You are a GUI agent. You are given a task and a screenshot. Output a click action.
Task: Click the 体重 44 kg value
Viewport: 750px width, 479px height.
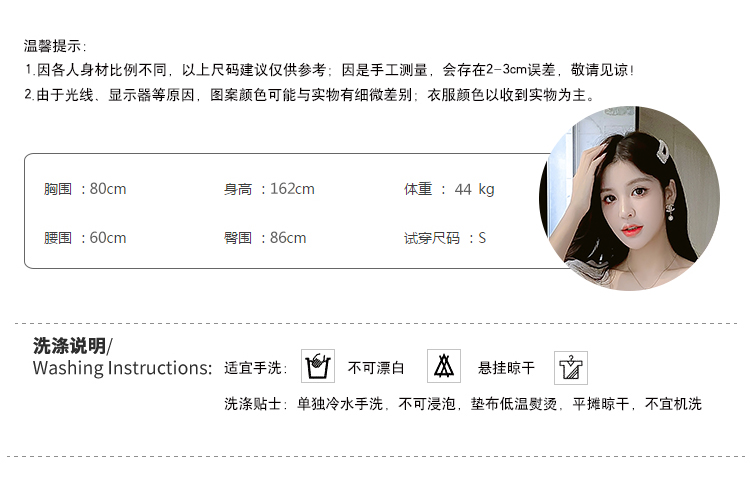tap(449, 189)
